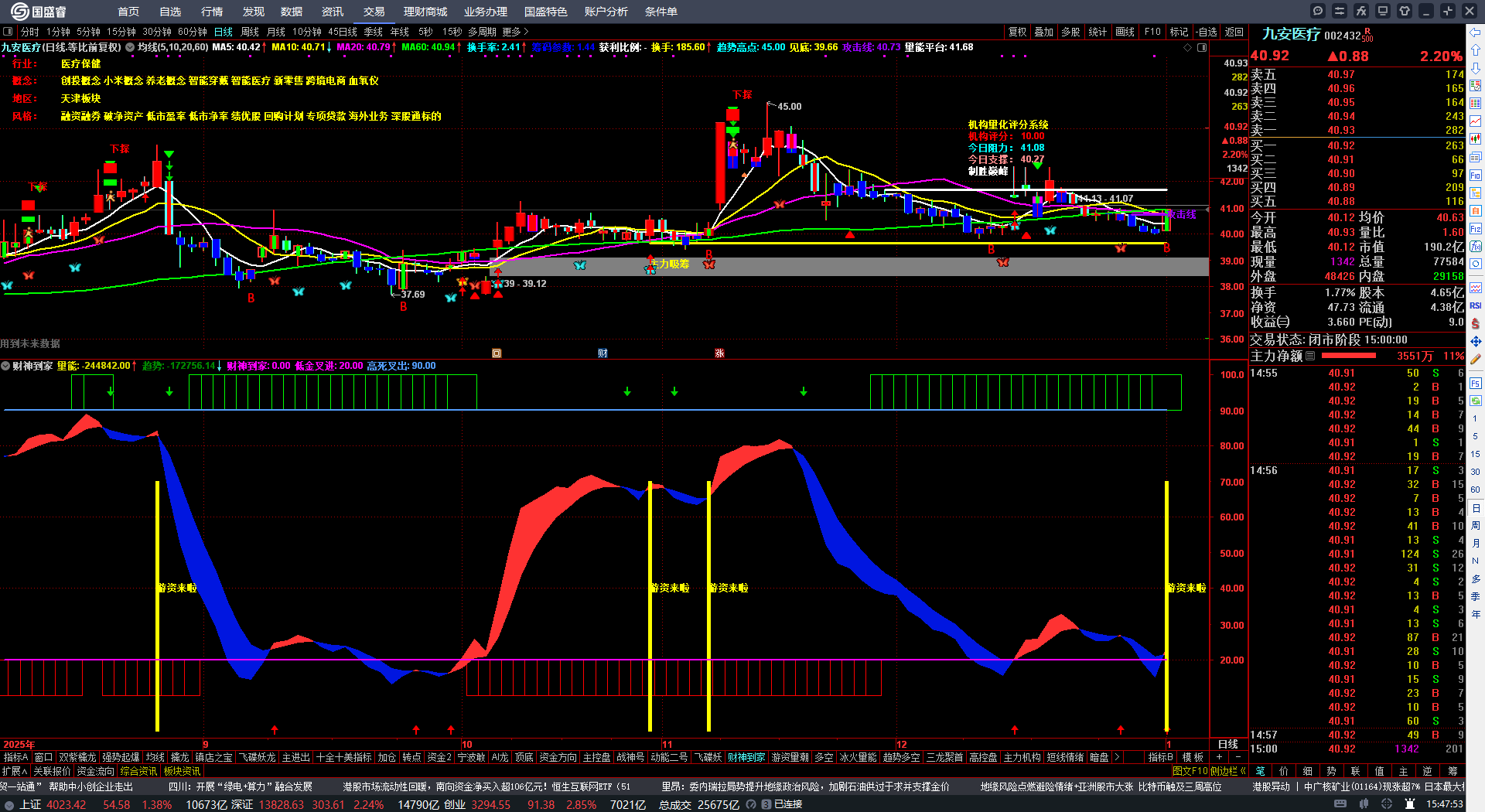Click the 模板 template button
The image size is (1485, 812).
pos(1193,757)
